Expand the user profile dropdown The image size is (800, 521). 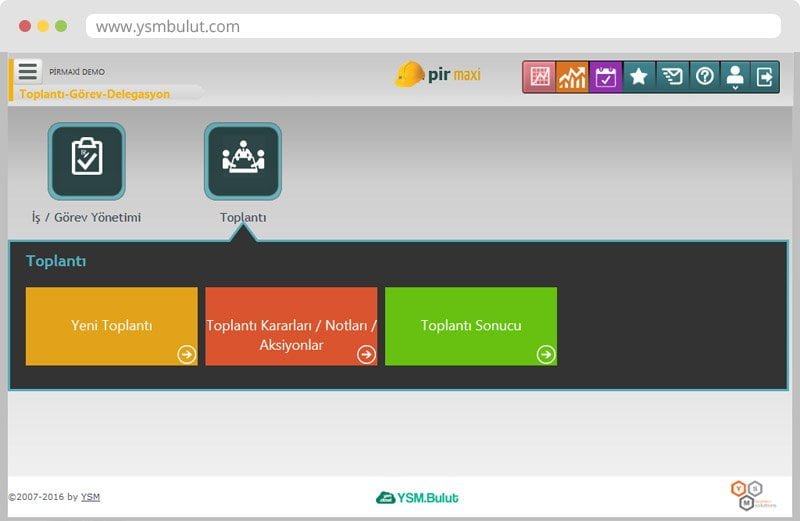[x=735, y=77]
